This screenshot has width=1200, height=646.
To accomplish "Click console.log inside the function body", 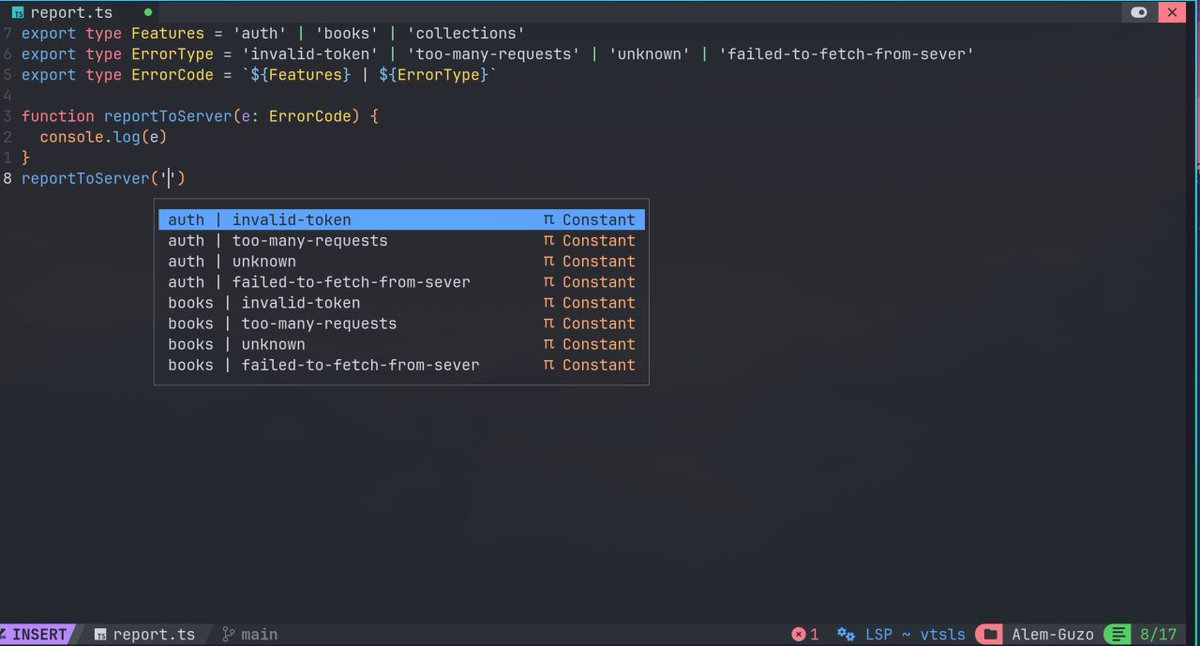I will pyautogui.click(x=91, y=137).
